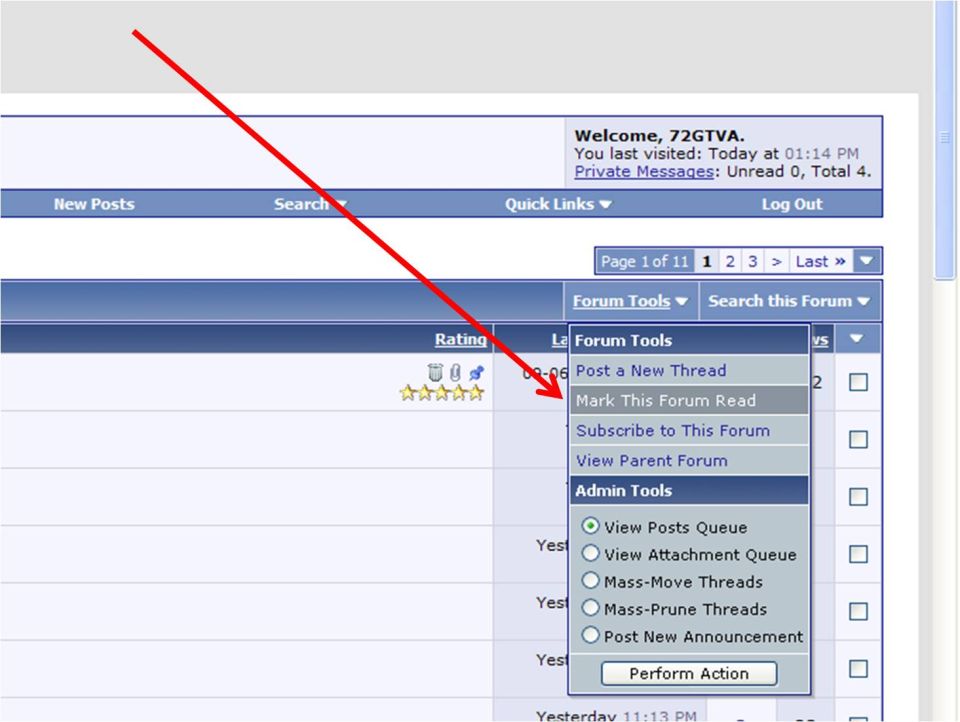Image resolution: width=960 pixels, height=722 pixels.
Task: Click the trash can icon in first thread row
Action: coord(435,372)
